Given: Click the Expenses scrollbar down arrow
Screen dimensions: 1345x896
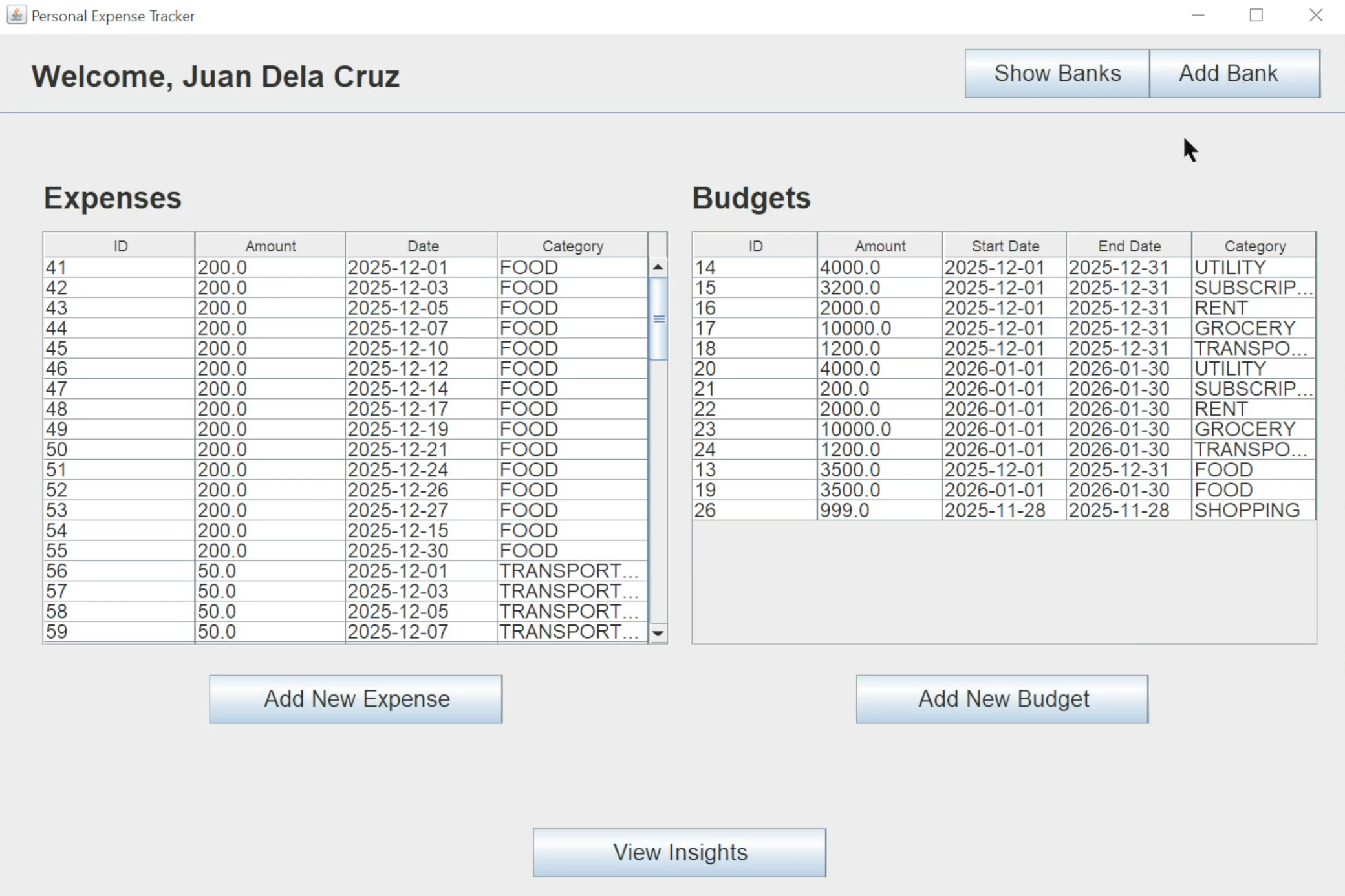Looking at the screenshot, I should (658, 633).
